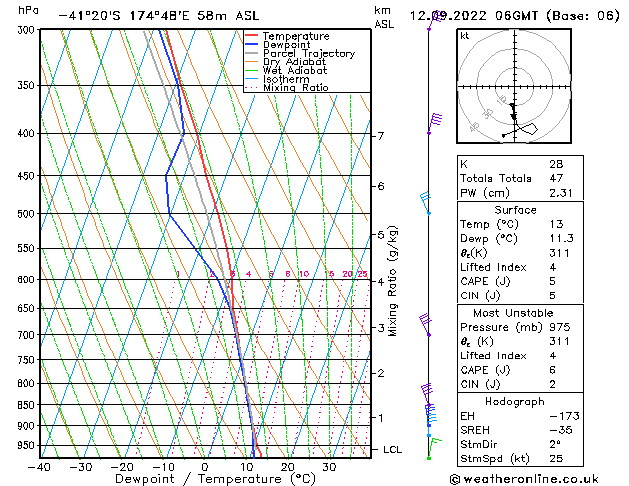Click the vertical 'Mixing Ratio (g/kg)' axis label
Screen dimensions: 629x486
(392, 281)
